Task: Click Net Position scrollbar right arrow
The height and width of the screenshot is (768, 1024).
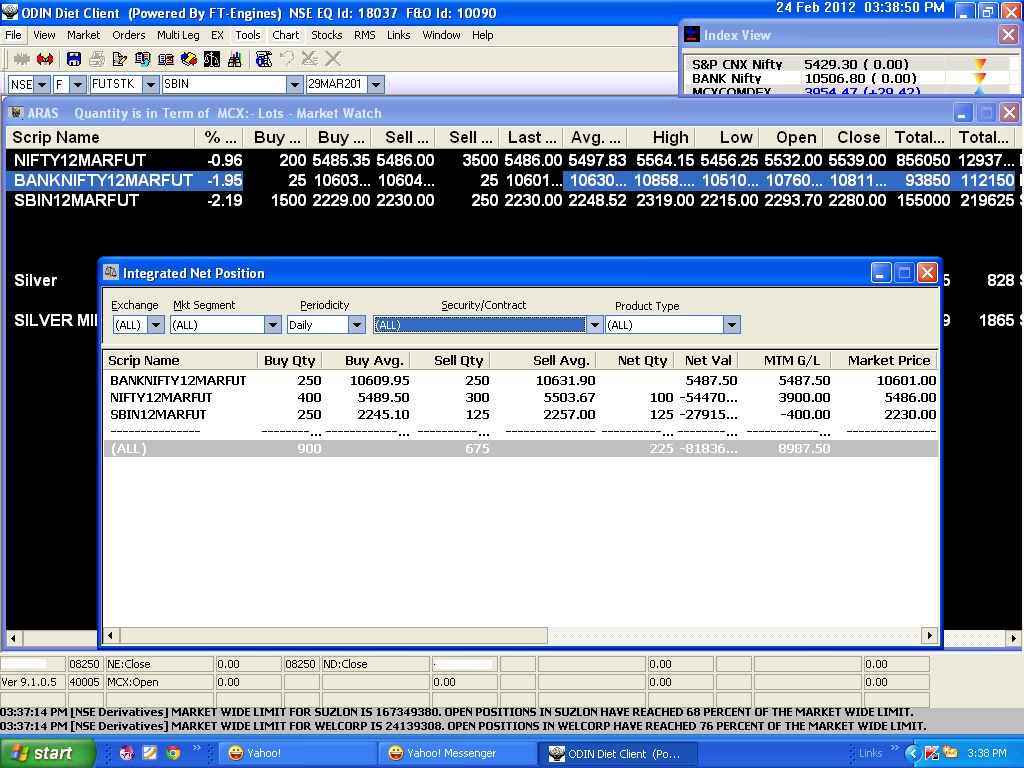Action: 929,635
